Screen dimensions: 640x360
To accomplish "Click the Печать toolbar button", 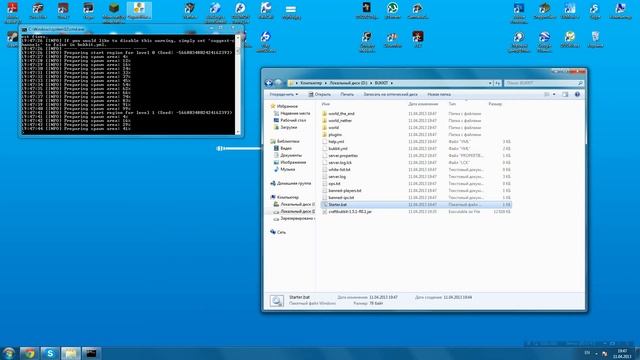I will pos(347,94).
